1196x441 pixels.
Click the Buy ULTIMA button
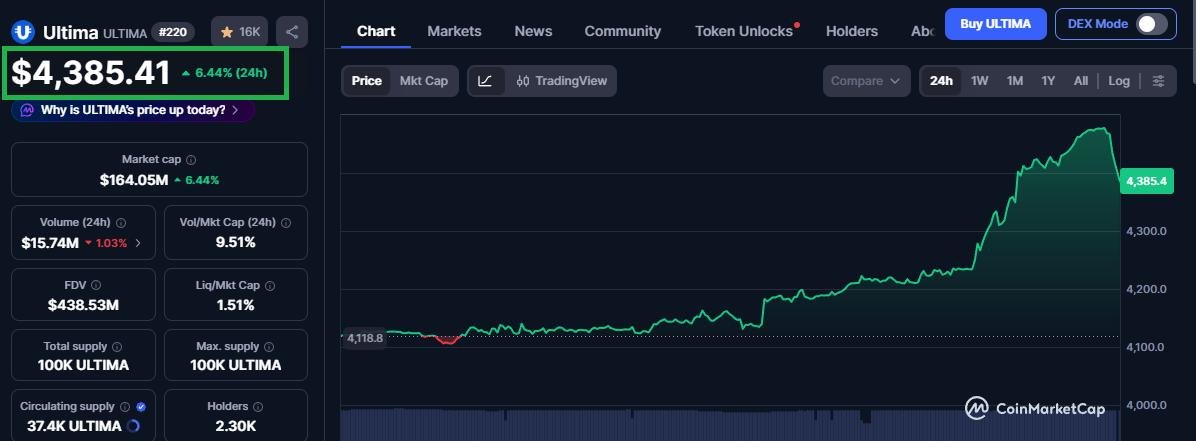click(x=995, y=24)
